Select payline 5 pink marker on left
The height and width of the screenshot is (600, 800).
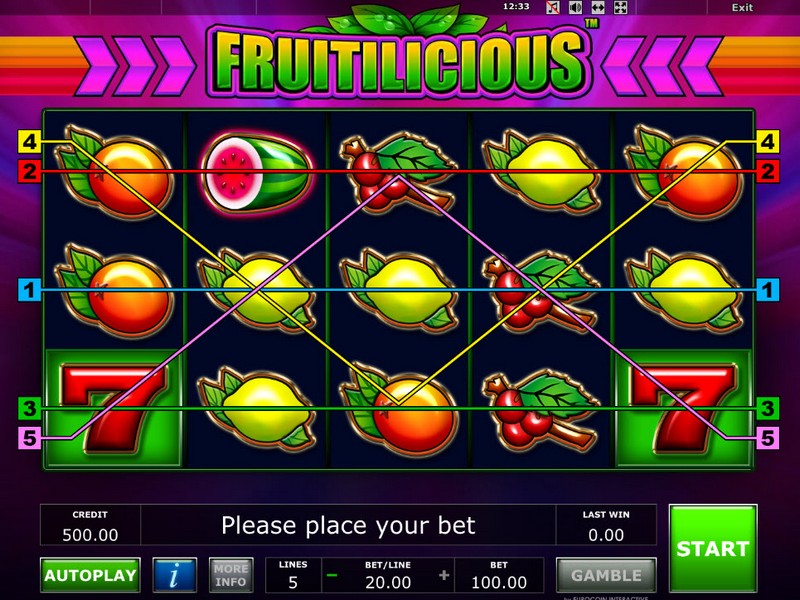(30, 438)
